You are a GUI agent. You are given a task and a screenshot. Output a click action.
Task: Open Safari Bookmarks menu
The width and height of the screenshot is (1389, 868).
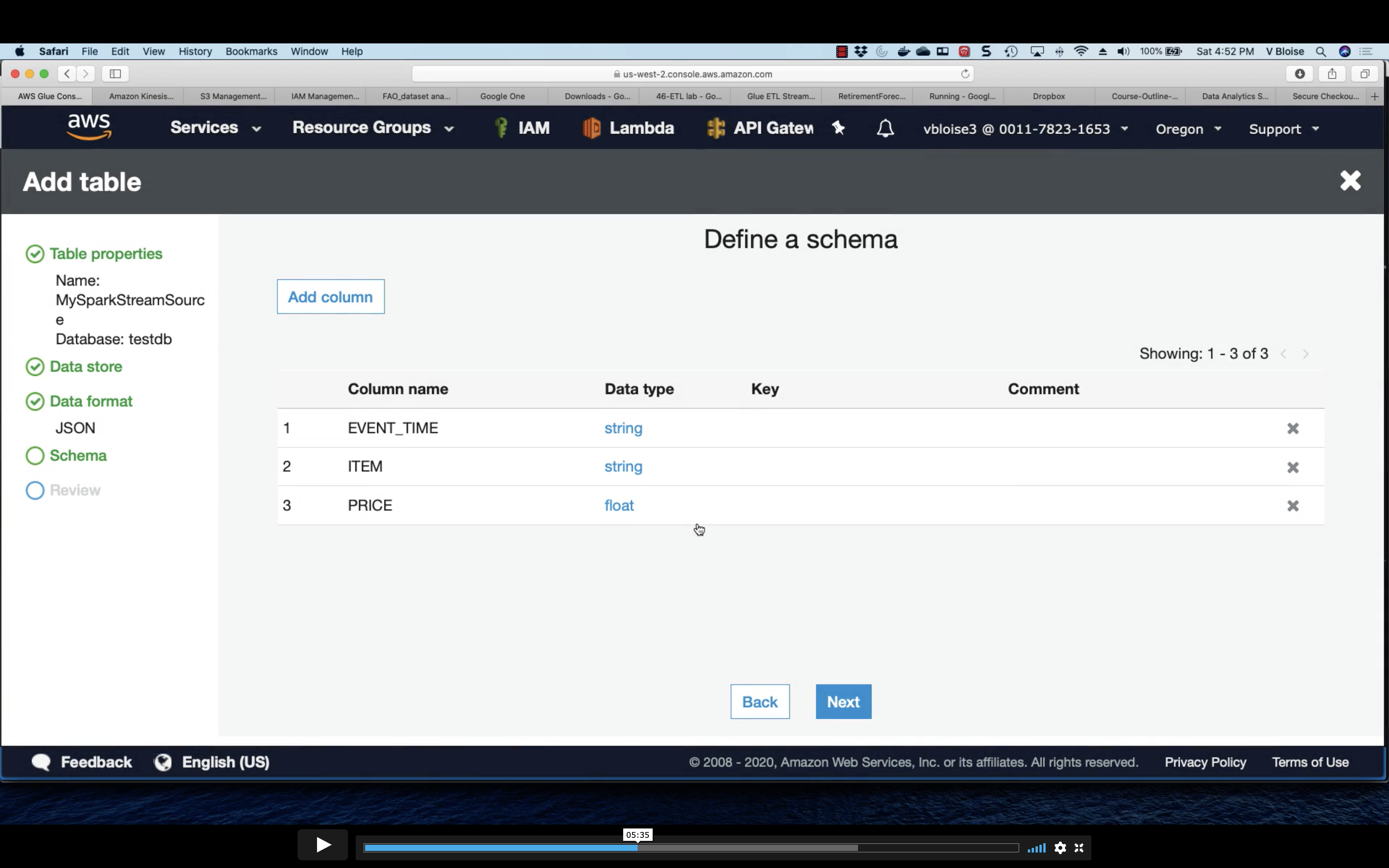tap(251, 51)
